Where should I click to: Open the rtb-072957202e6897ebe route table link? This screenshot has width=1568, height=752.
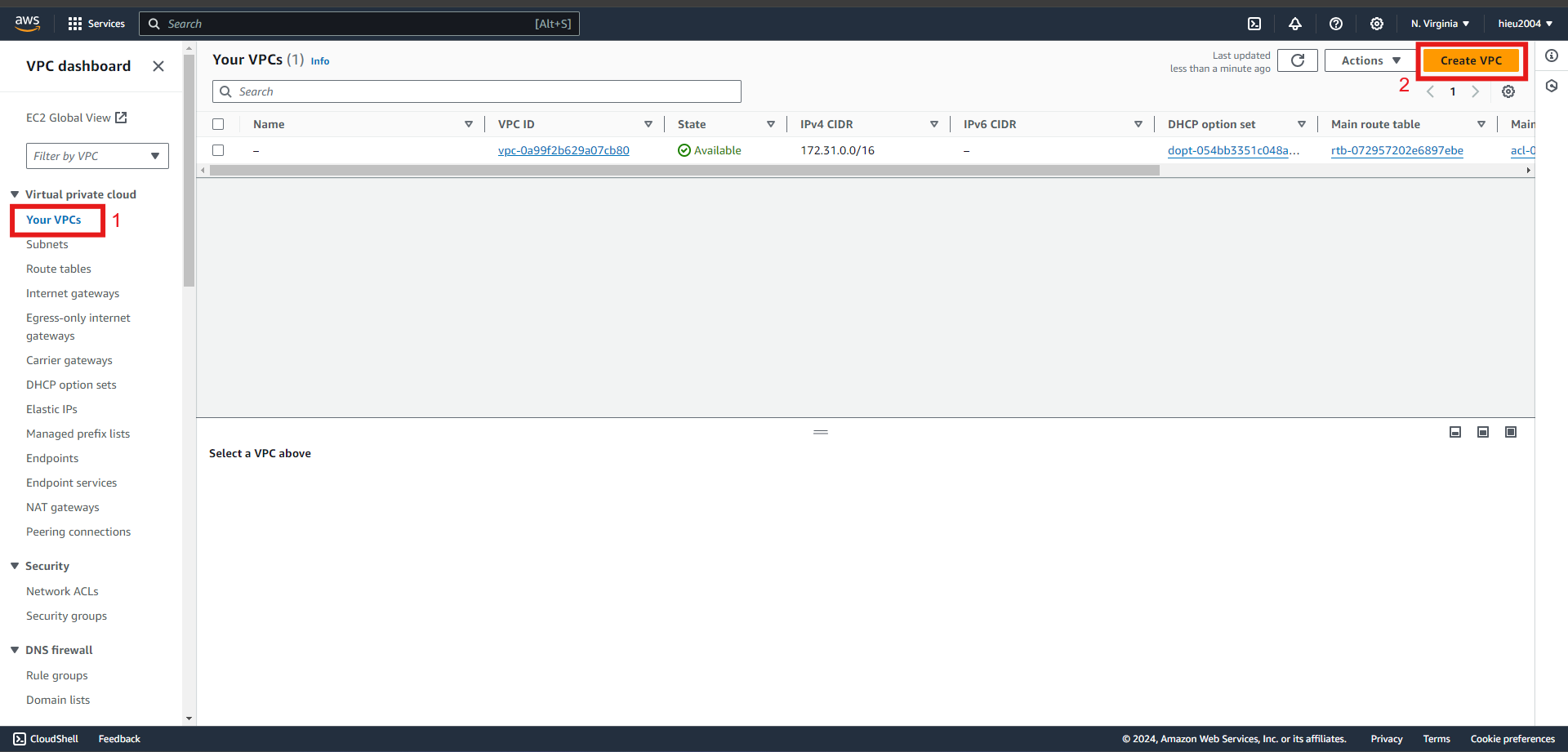[x=1397, y=150]
